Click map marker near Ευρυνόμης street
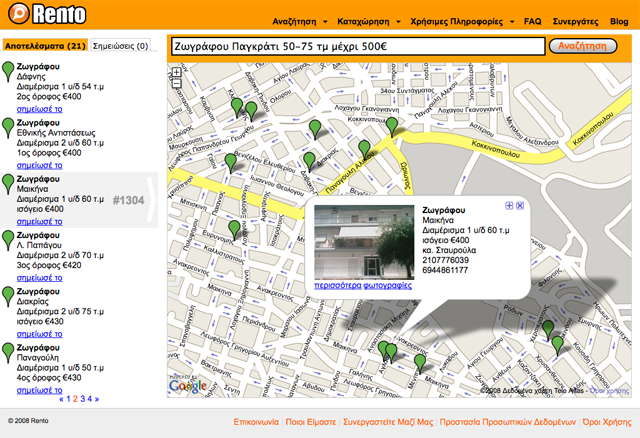The height and width of the screenshot is (438, 640). click(234, 230)
